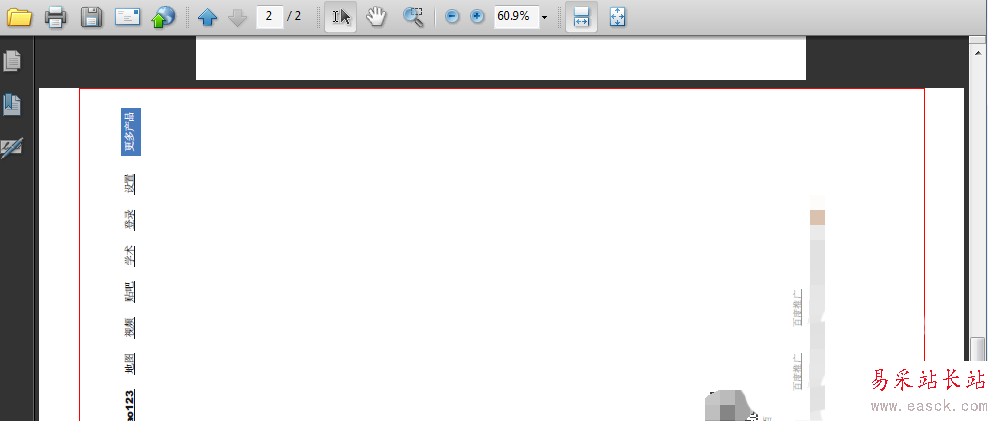Print the document using the printer icon
The image size is (988, 421).
55,17
